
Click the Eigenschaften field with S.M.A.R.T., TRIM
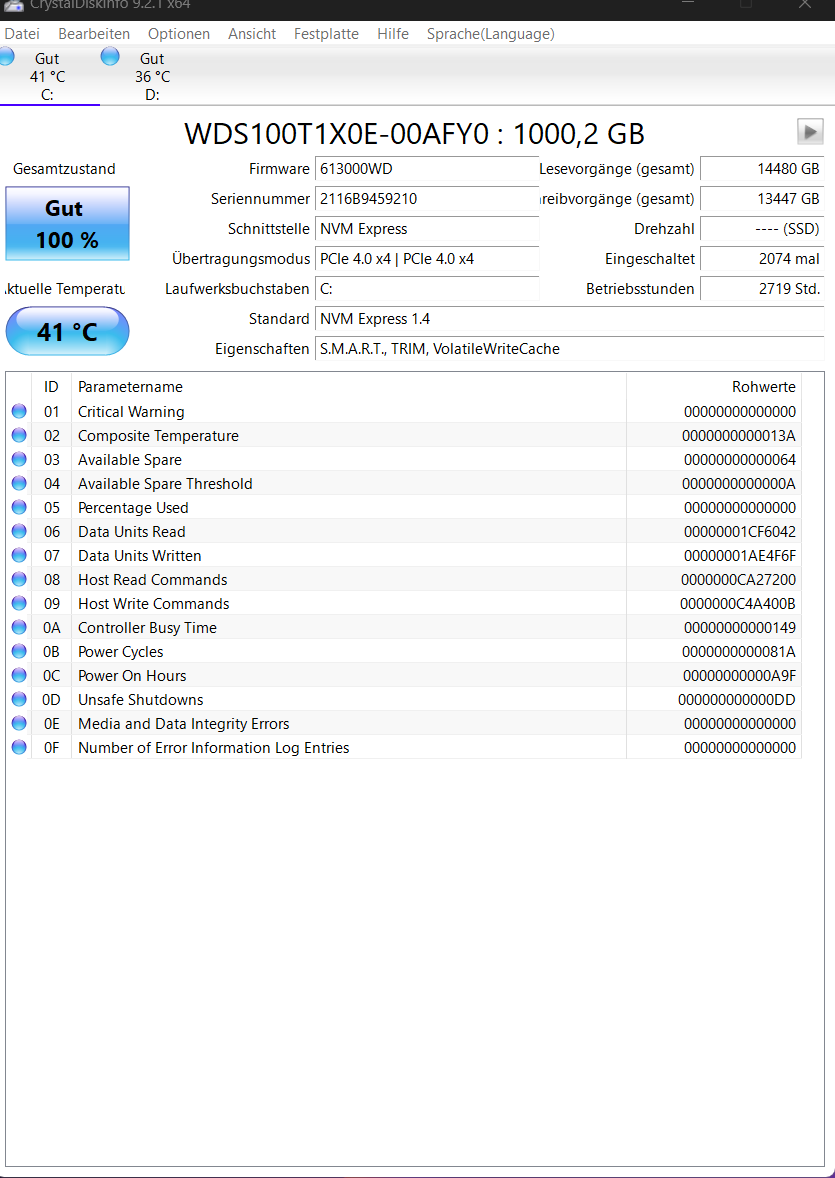point(570,349)
